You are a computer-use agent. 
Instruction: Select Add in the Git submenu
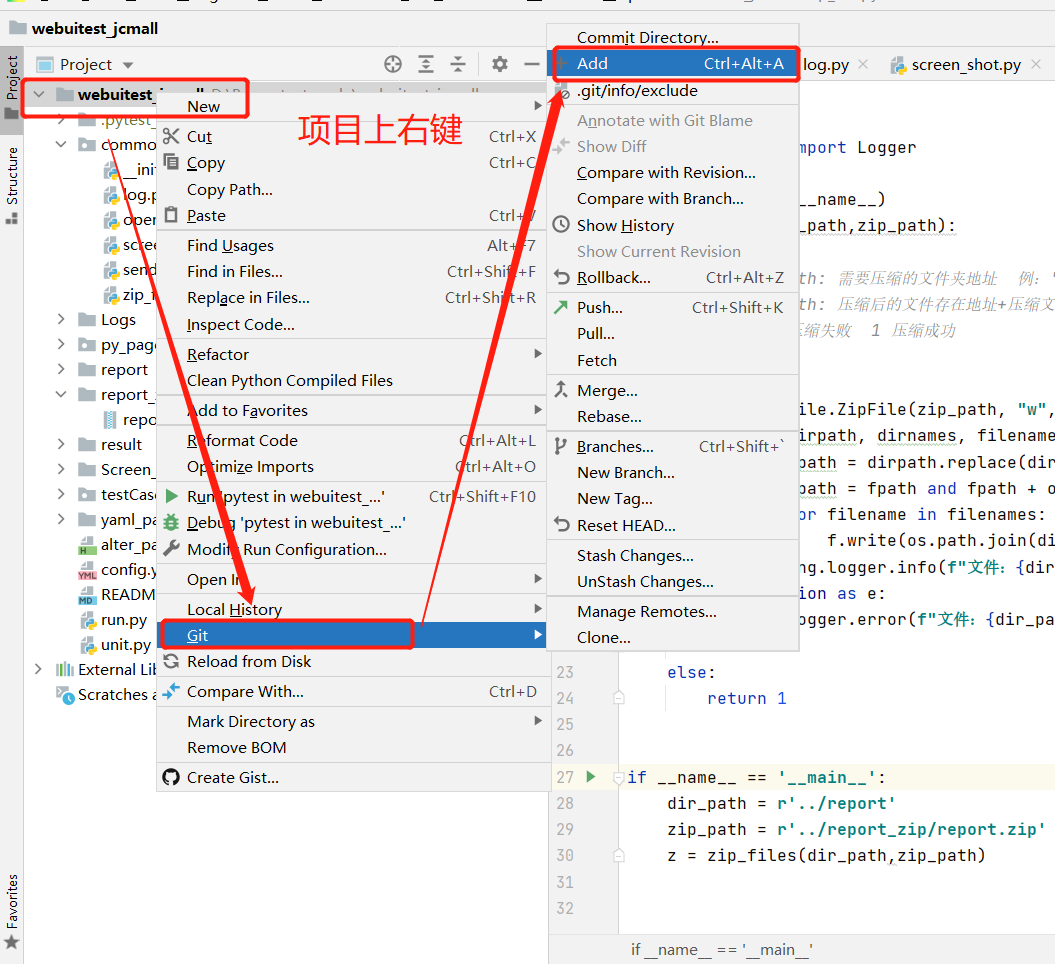[x=673, y=63]
